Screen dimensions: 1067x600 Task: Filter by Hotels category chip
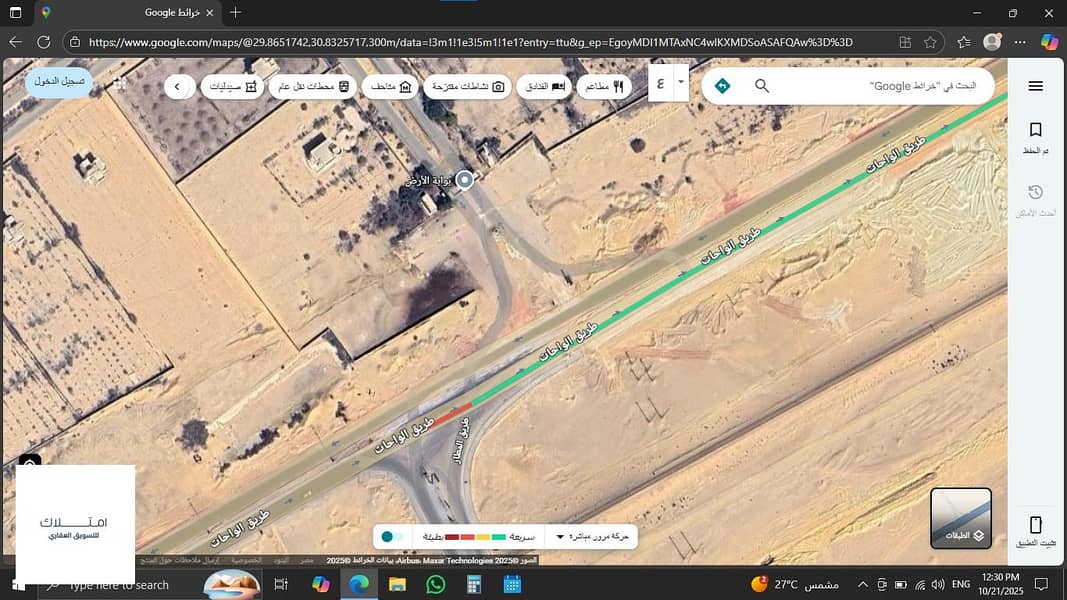(x=545, y=87)
